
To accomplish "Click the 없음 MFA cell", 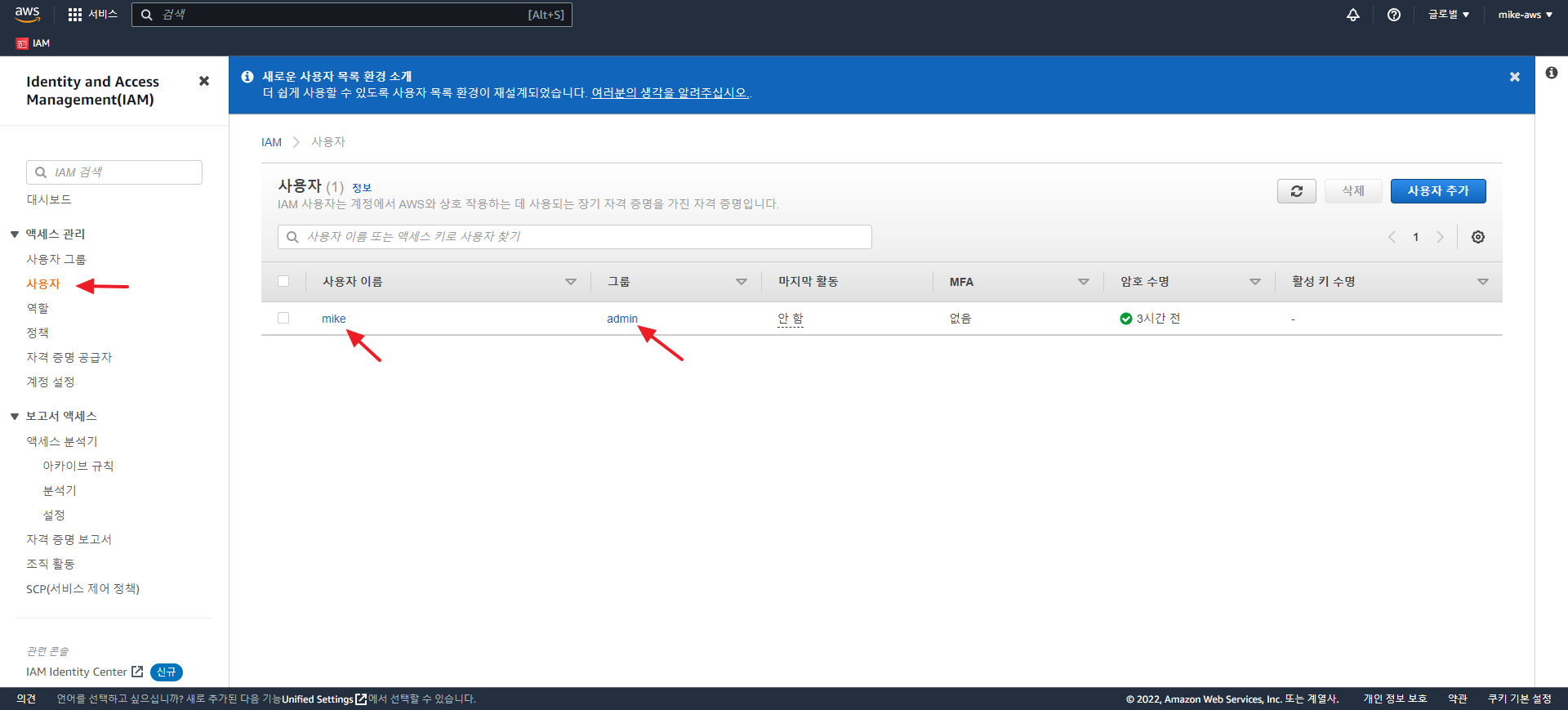I will coord(960,319).
